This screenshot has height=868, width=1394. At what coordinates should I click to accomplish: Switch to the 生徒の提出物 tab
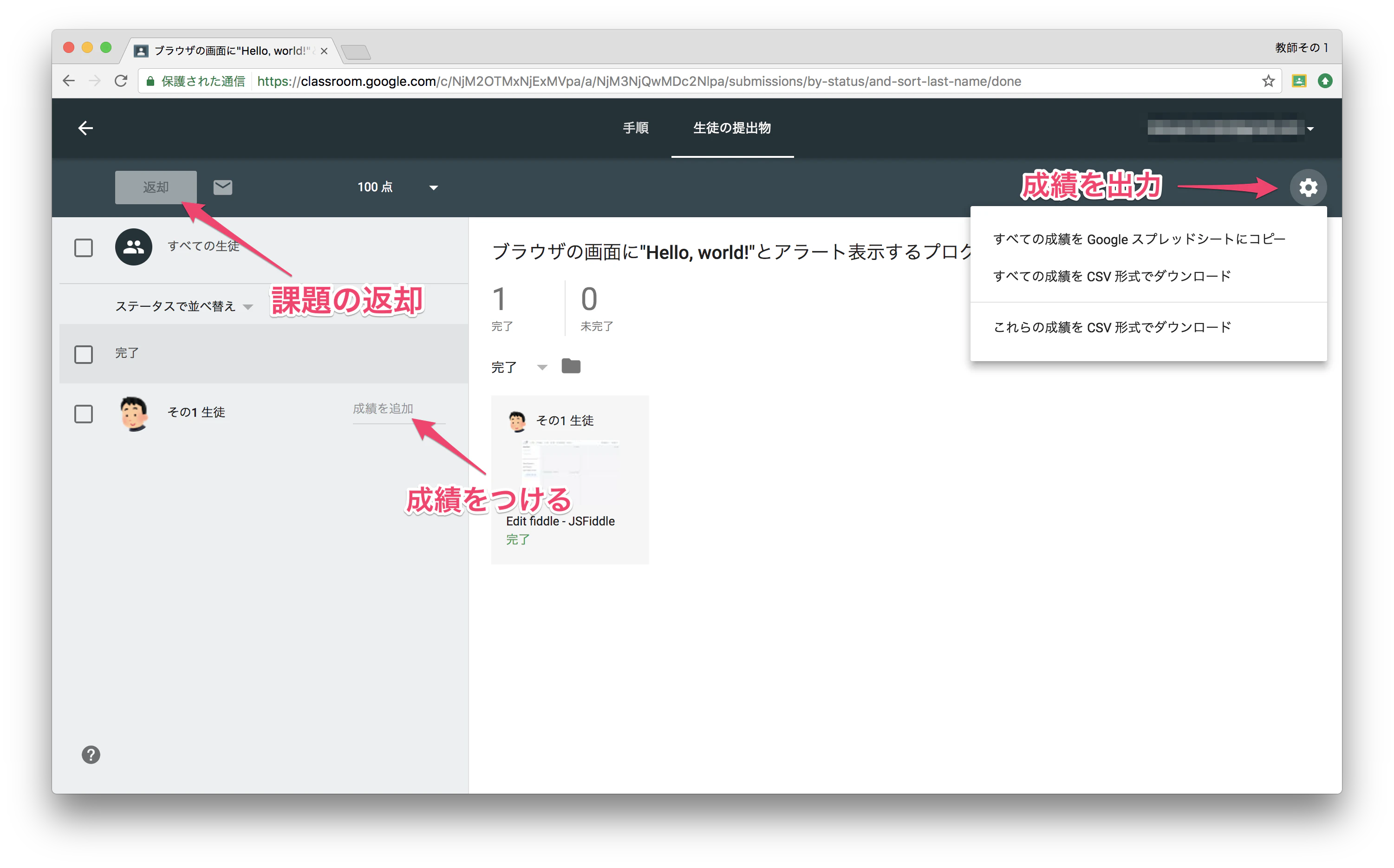click(732, 128)
